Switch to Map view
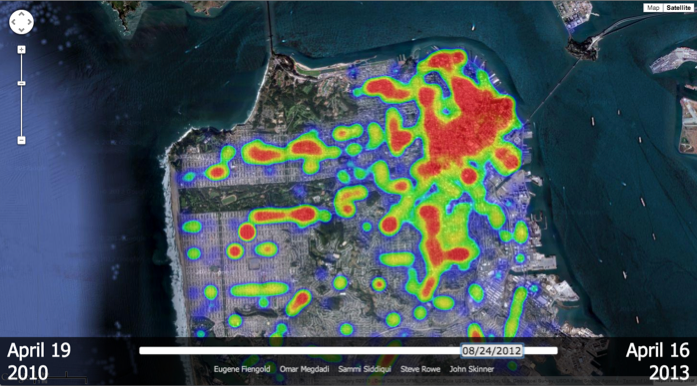Image resolution: width=697 pixels, height=386 pixels. 653,8
